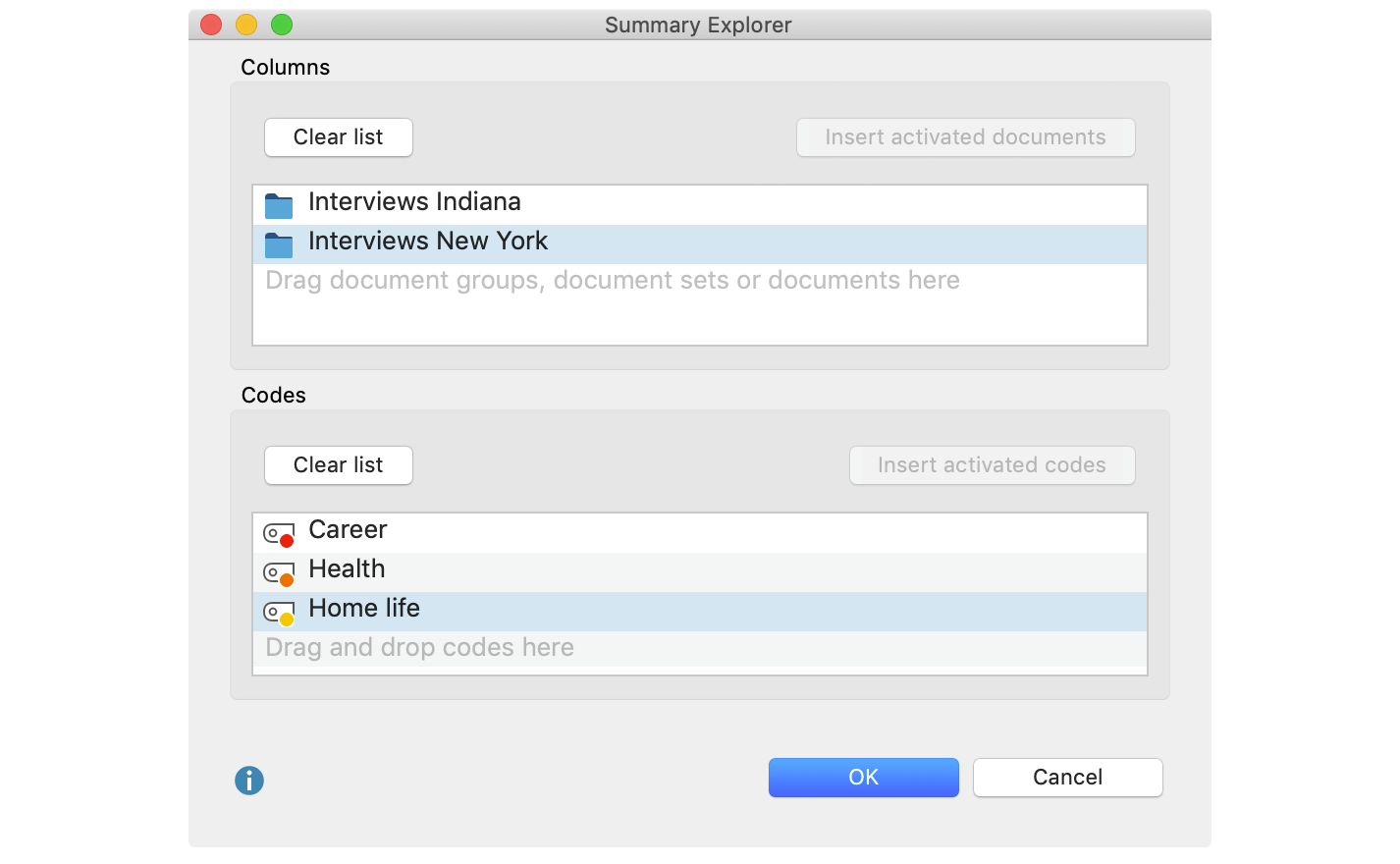Clear list in the Columns section

tap(339, 137)
